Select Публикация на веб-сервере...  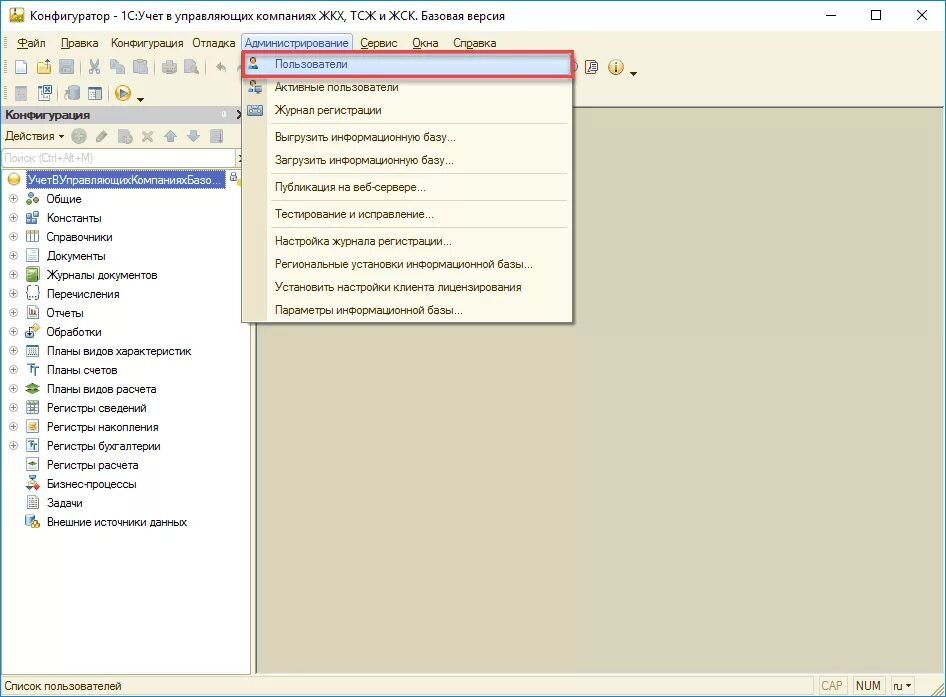pos(407,187)
